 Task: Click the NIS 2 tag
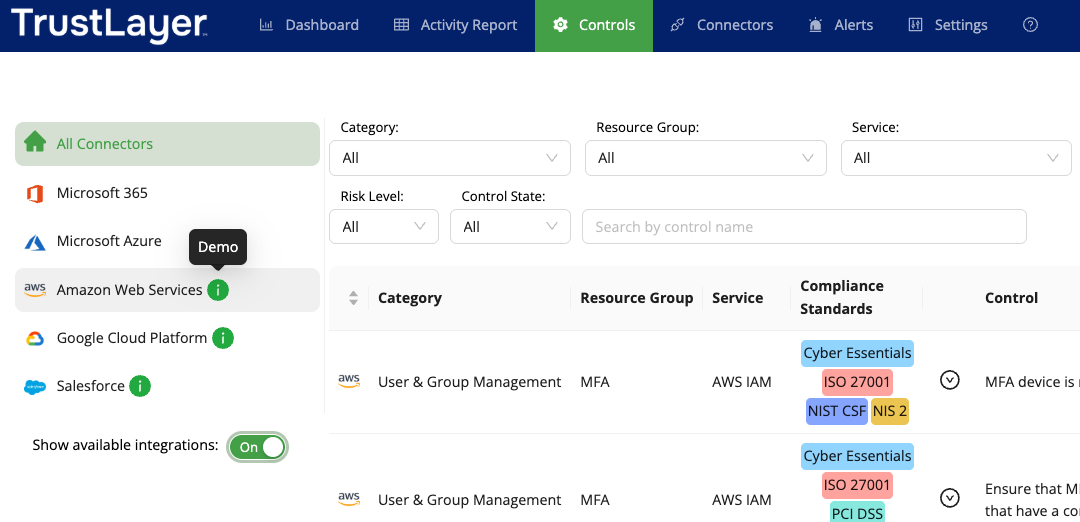point(890,411)
